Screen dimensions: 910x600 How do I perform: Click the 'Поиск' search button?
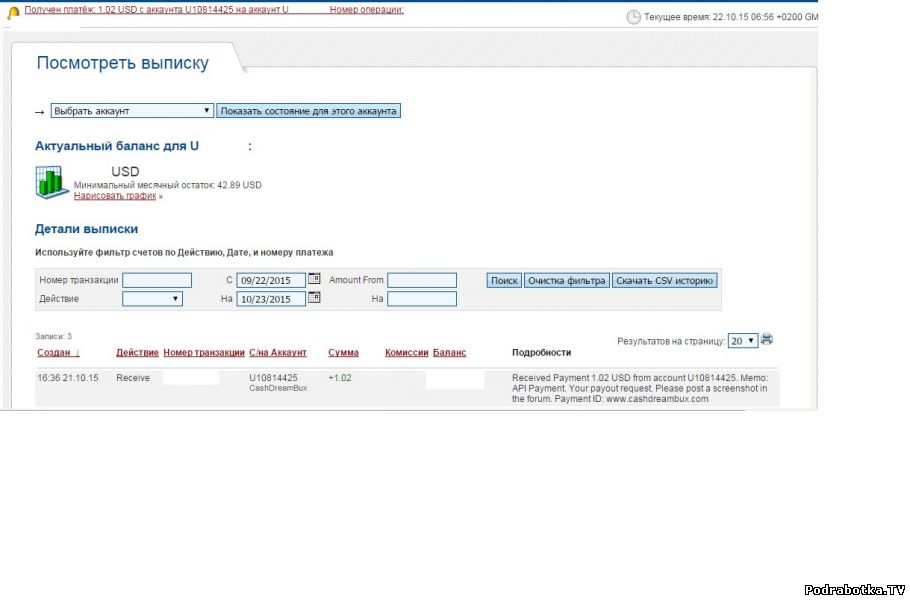pos(504,281)
